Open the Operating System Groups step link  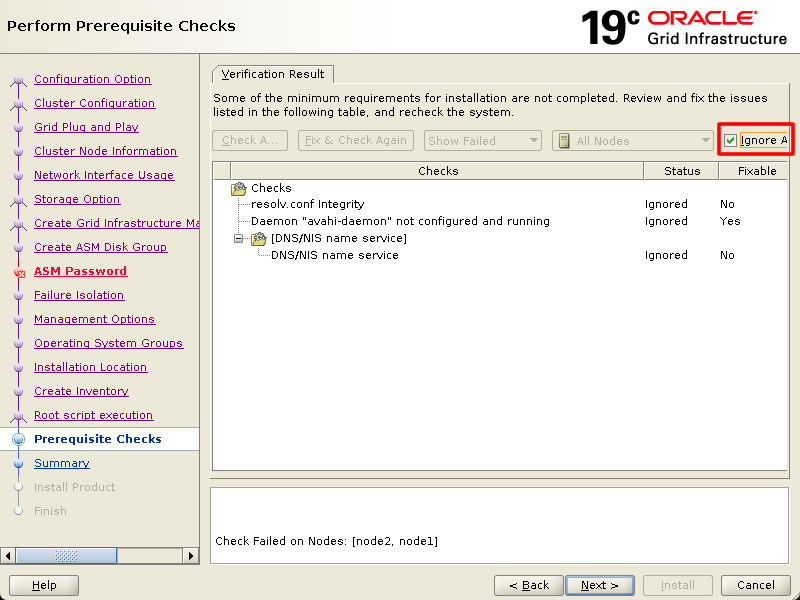click(x=109, y=343)
